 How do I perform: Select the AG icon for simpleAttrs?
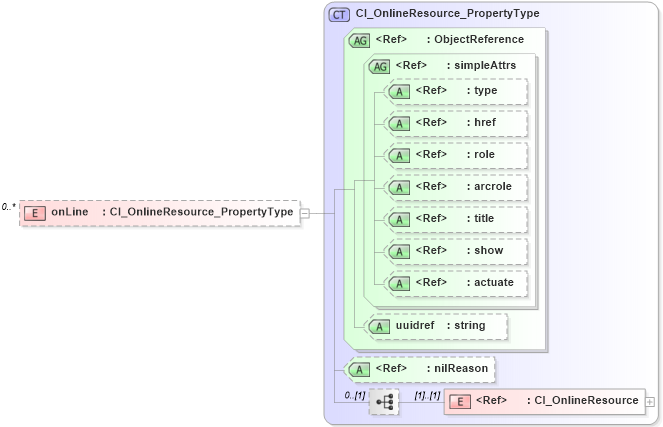click(379, 66)
